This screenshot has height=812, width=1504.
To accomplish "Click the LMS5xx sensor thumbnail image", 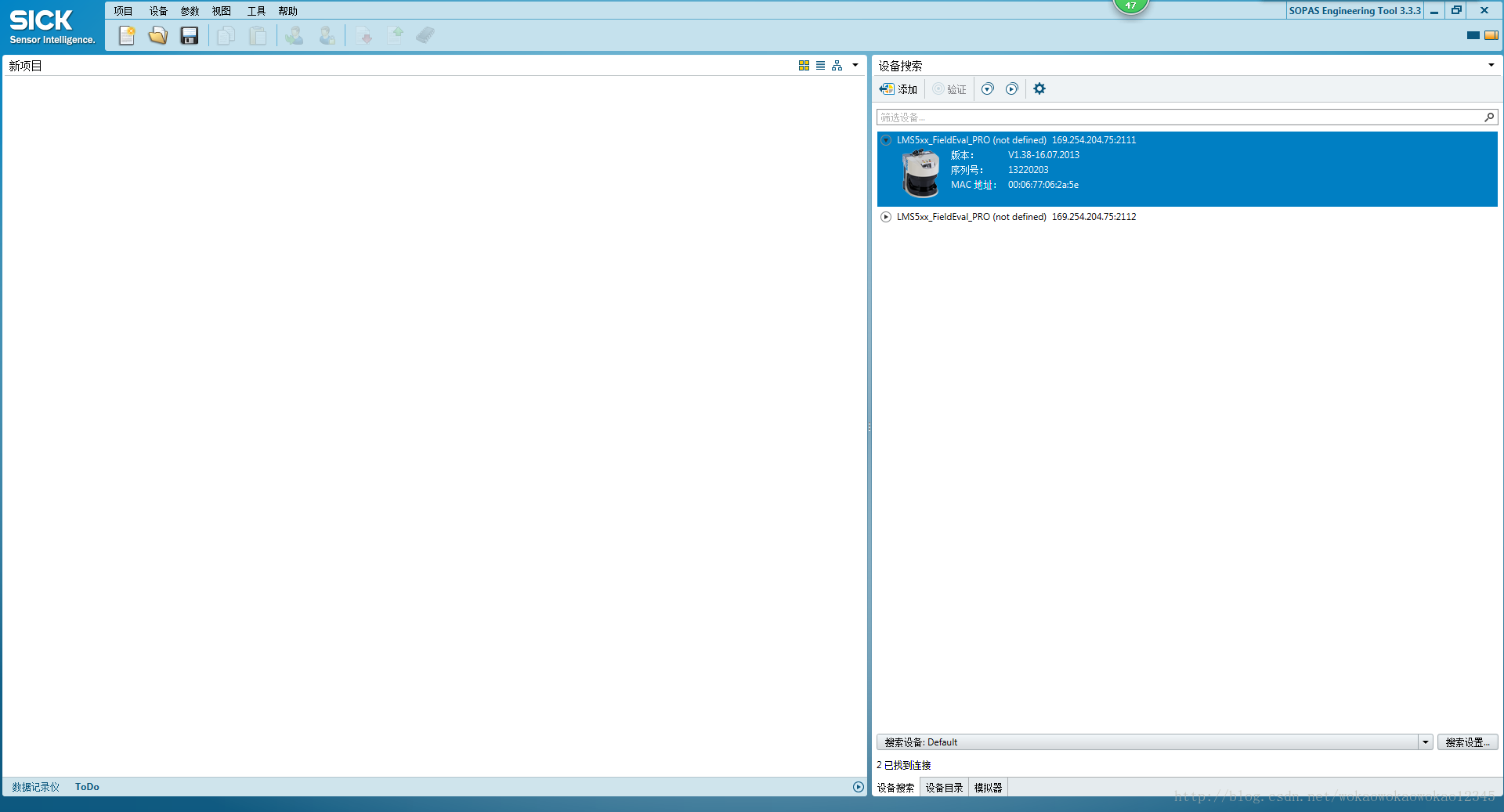I will pos(920,173).
